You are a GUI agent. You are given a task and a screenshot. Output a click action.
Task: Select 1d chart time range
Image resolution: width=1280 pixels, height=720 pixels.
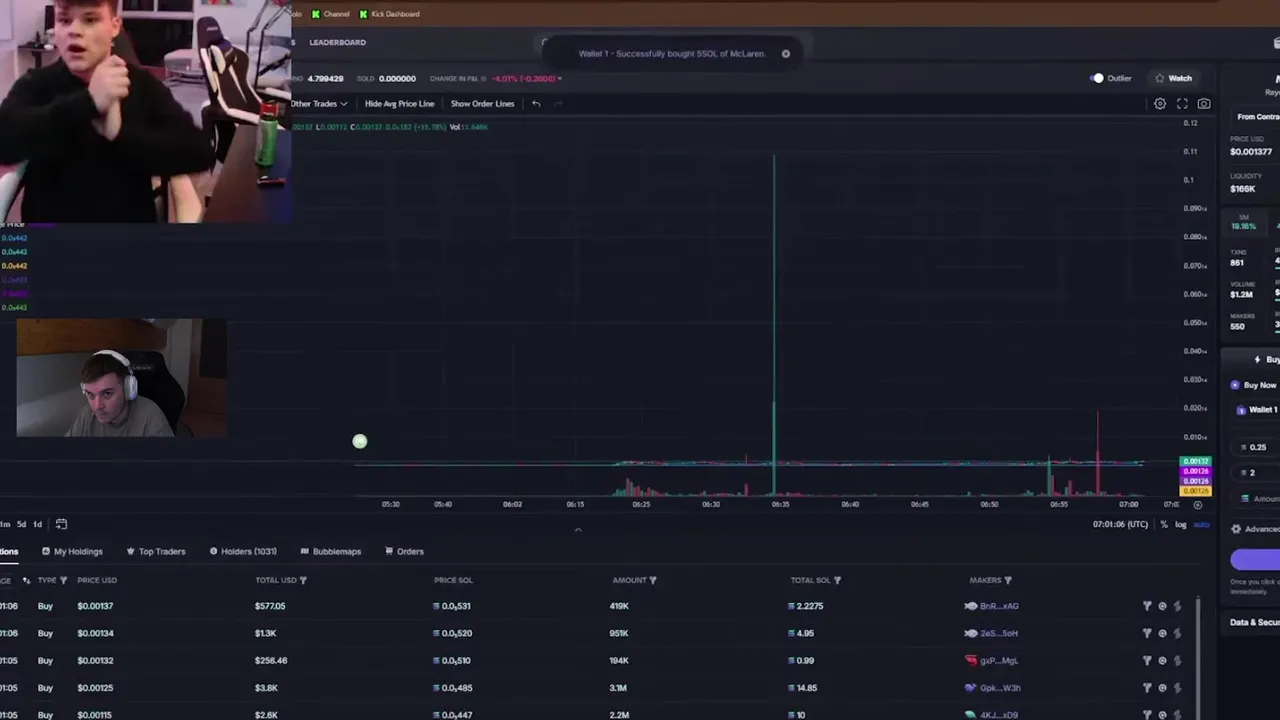click(38, 524)
